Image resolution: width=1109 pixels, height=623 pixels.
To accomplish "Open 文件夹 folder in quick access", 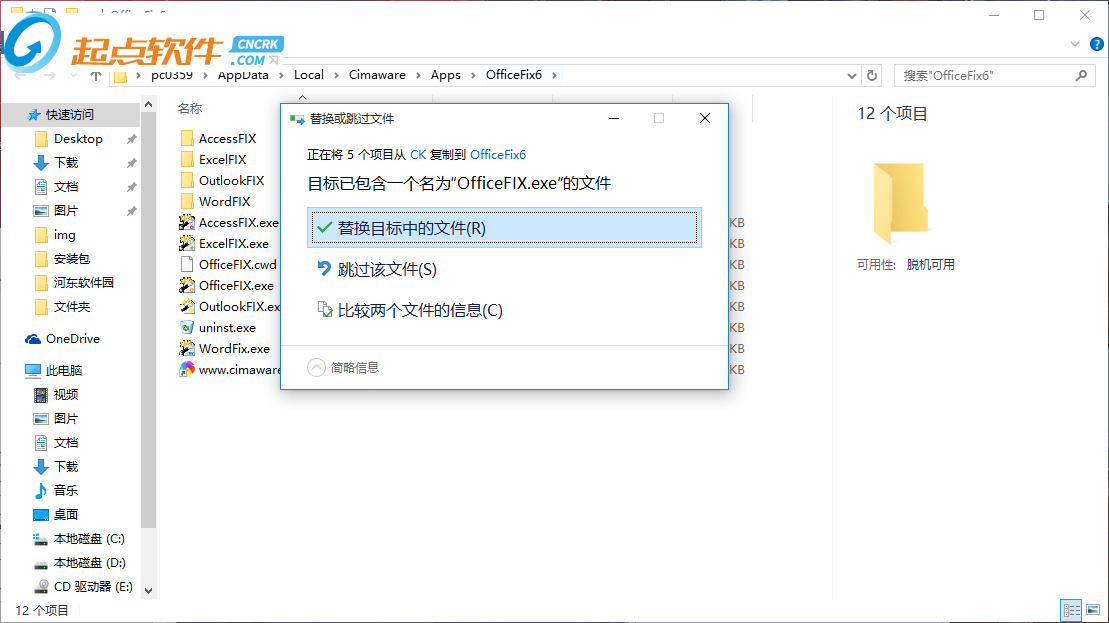I will pos(71,307).
